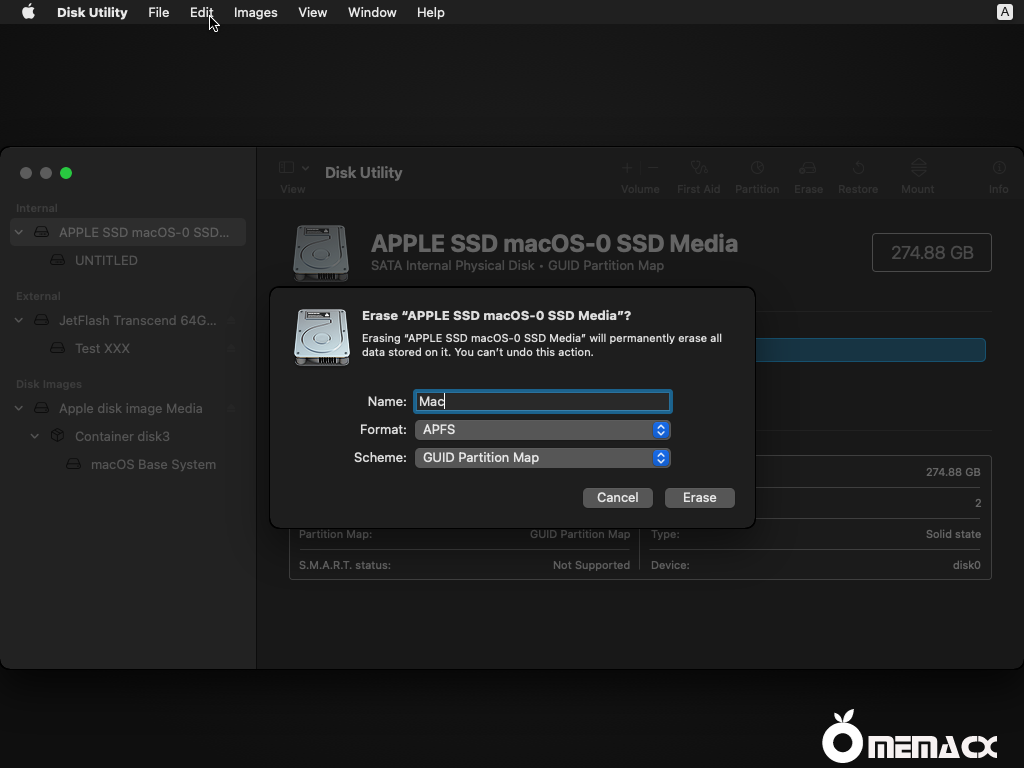The image size is (1024, 768).
Task: Click the Erase toolbar icon
Action: (808, 168)
